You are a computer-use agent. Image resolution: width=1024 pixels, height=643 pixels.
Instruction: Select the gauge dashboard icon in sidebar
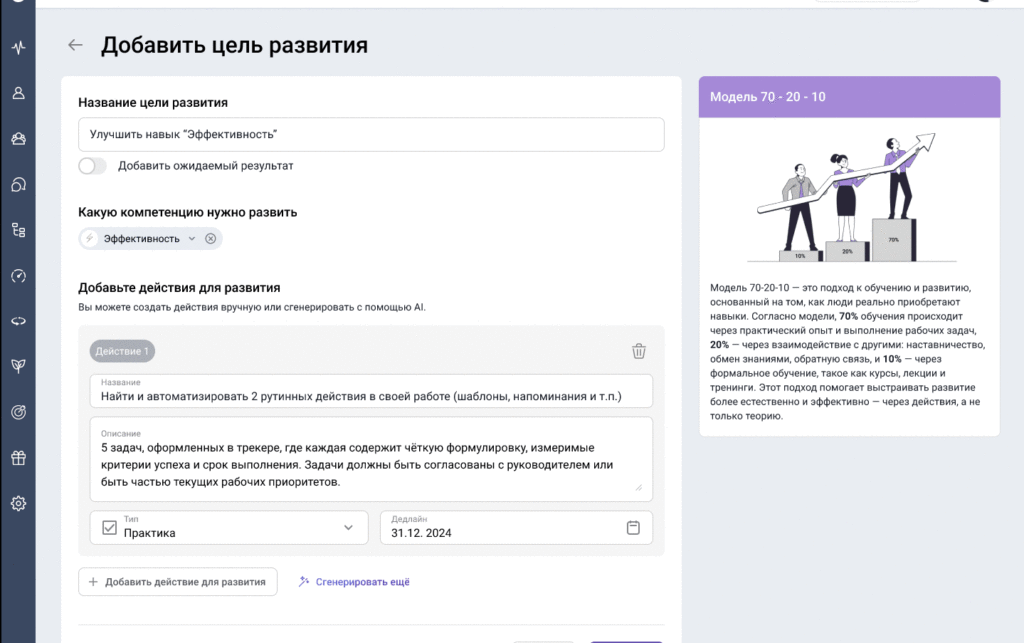tap(18, 275)
